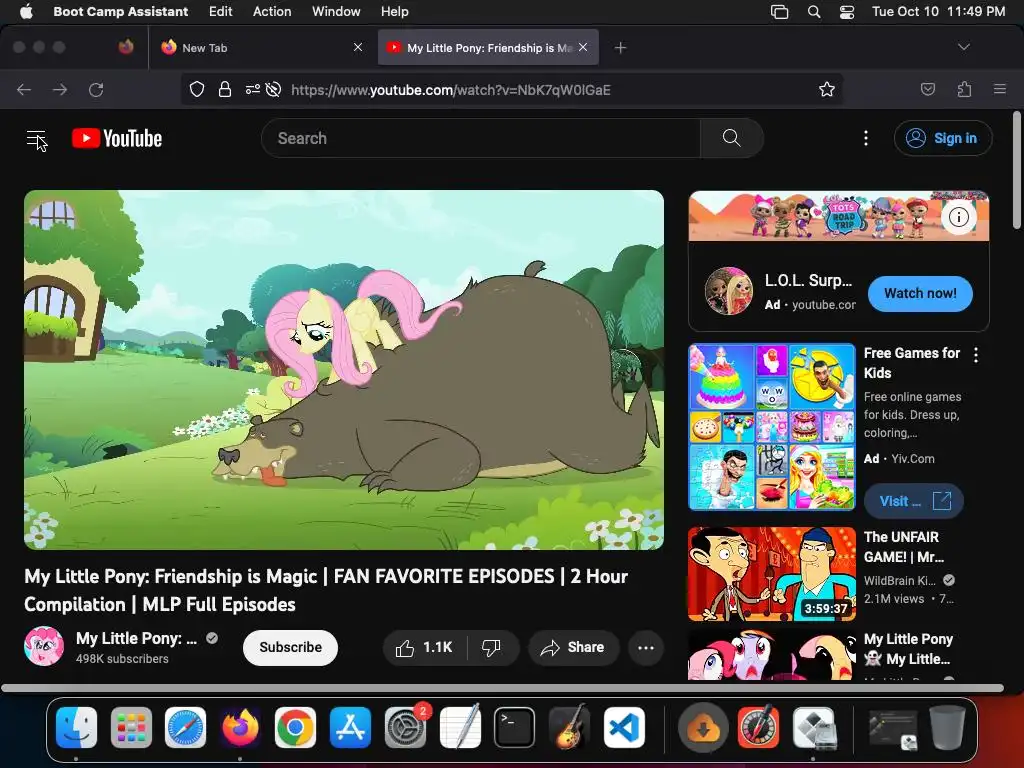Click the search magnifier button
The width and height of the screenshot is (1024, 768).
click(x=731, y=138)
